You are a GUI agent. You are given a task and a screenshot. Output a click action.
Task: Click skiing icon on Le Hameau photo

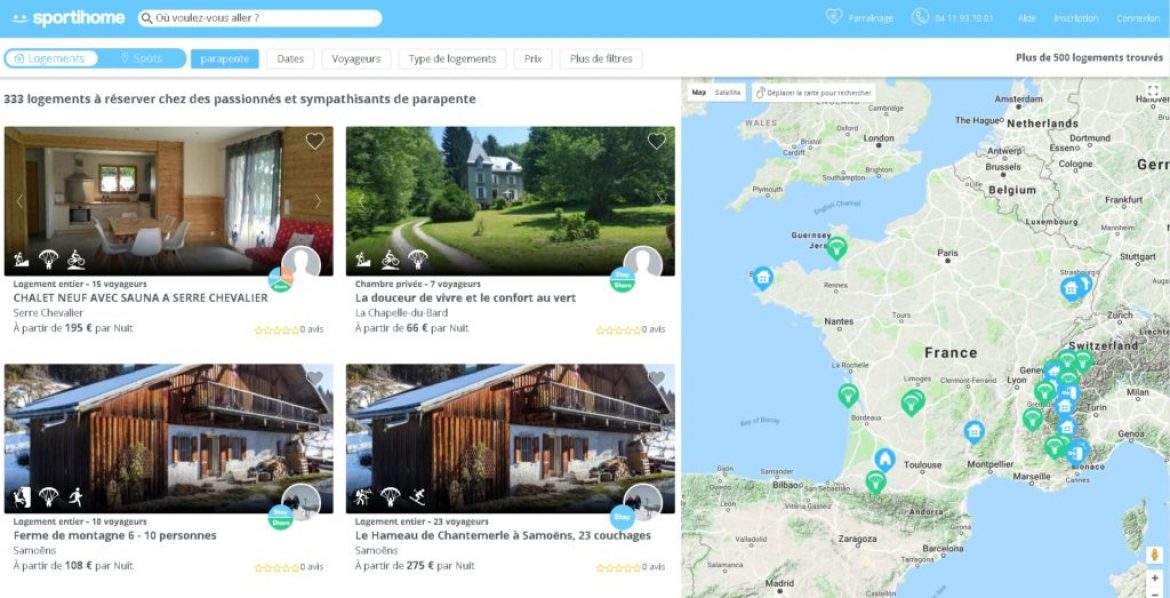pyautogui.click(x=417, y=497)
